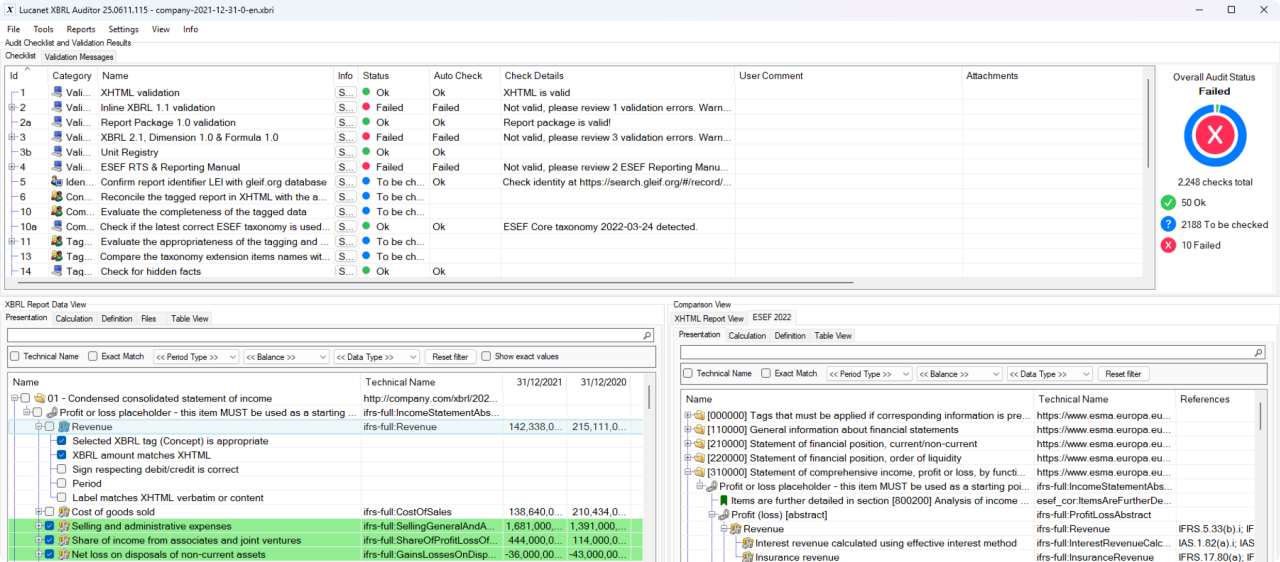Click the validation category icon for XHTML validation row
1280x562 pixels.
coord(57,93)
